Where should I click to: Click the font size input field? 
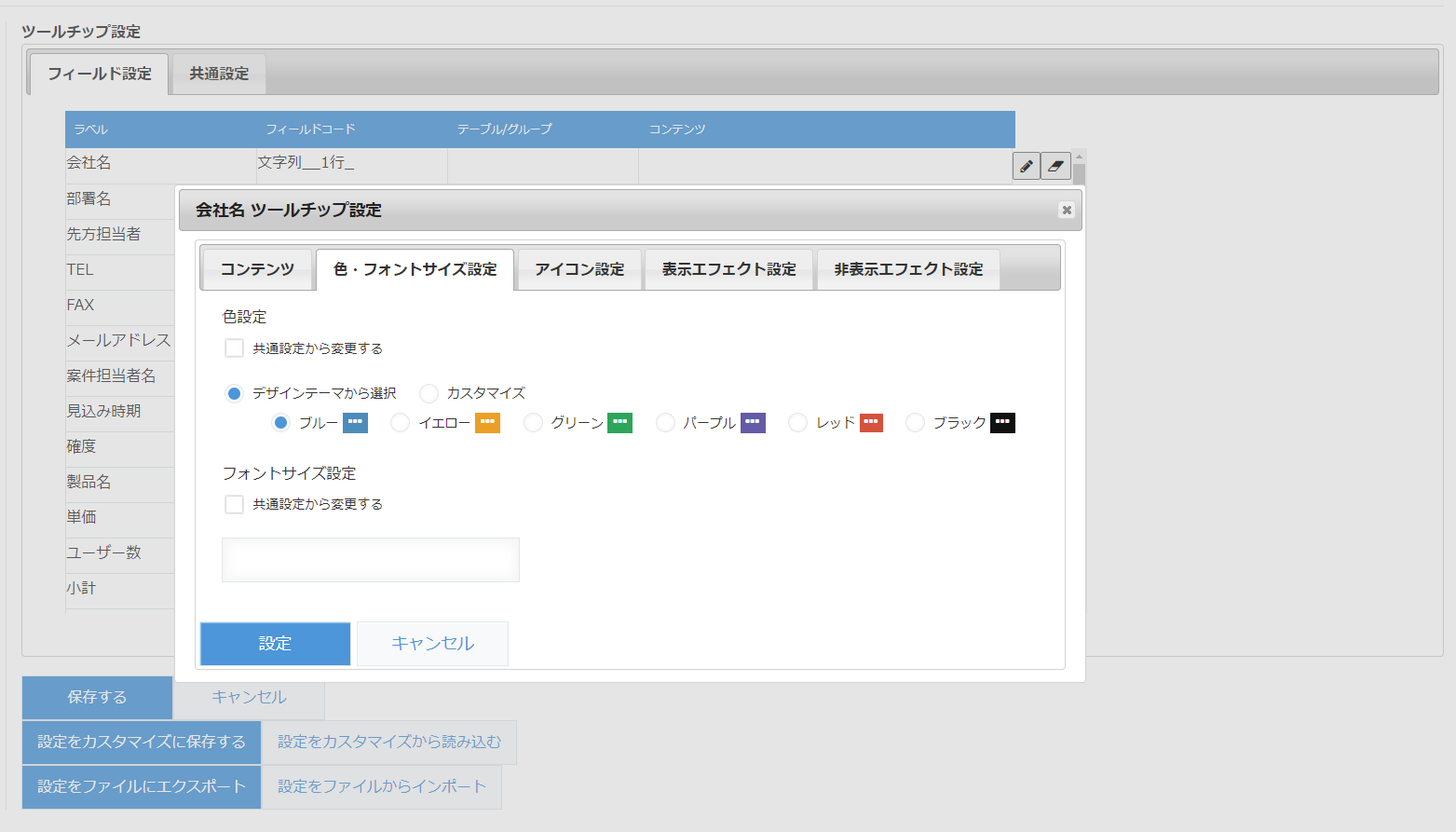(369, 559)
